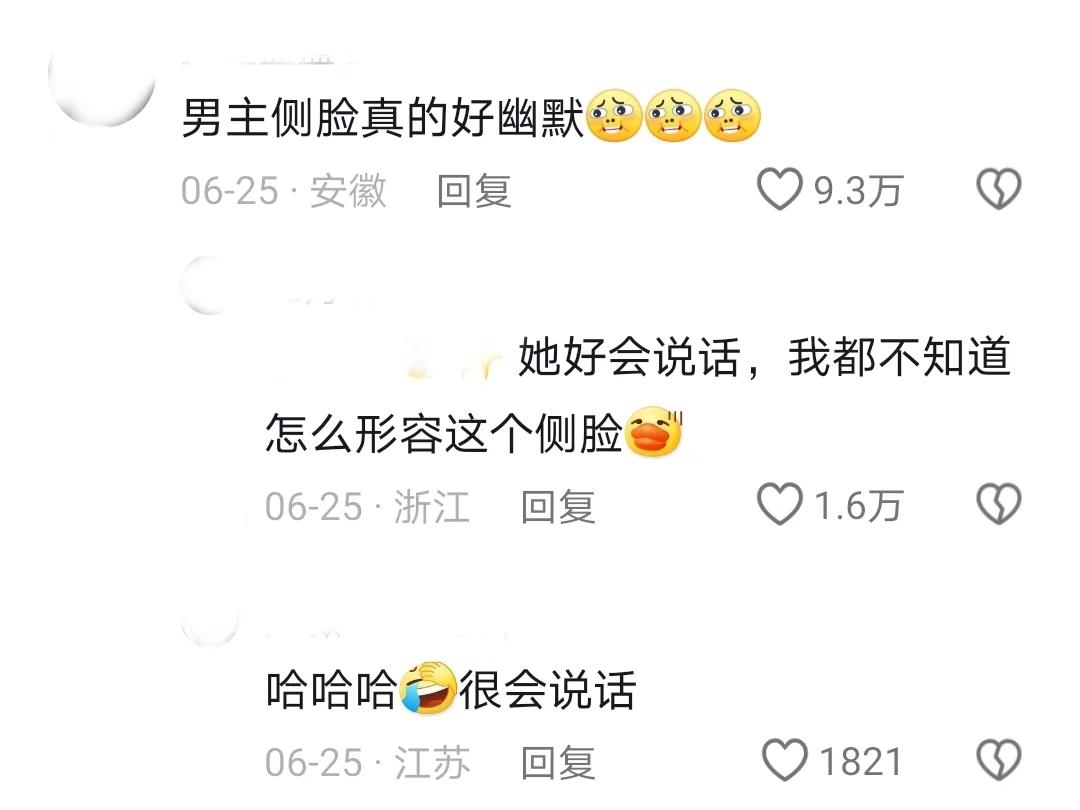Select the comment text 男主侧脸真的好幽默
Screen dimensions: 1080x810
pos(383,118)
